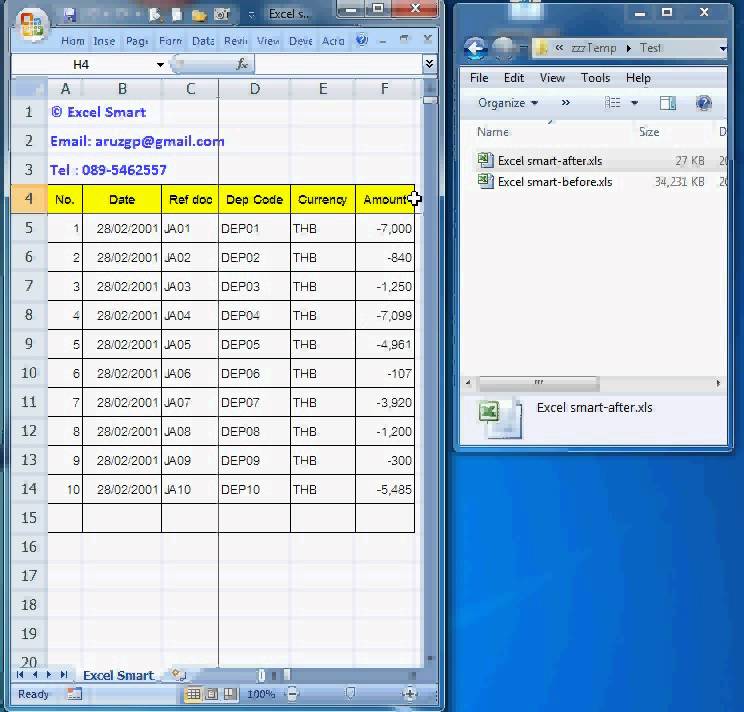Click the JA10 cell
This screenshot has width=744, height=712.
(x=190, y=489)
